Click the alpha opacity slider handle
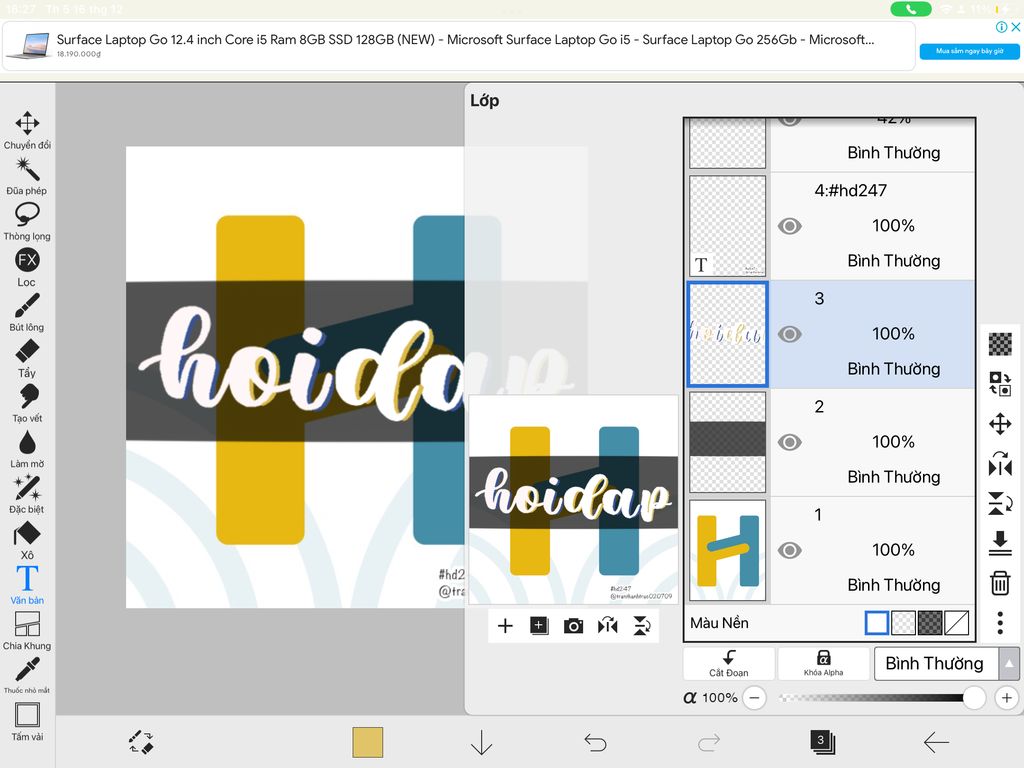1024x768 pixels. coord(974,697)
